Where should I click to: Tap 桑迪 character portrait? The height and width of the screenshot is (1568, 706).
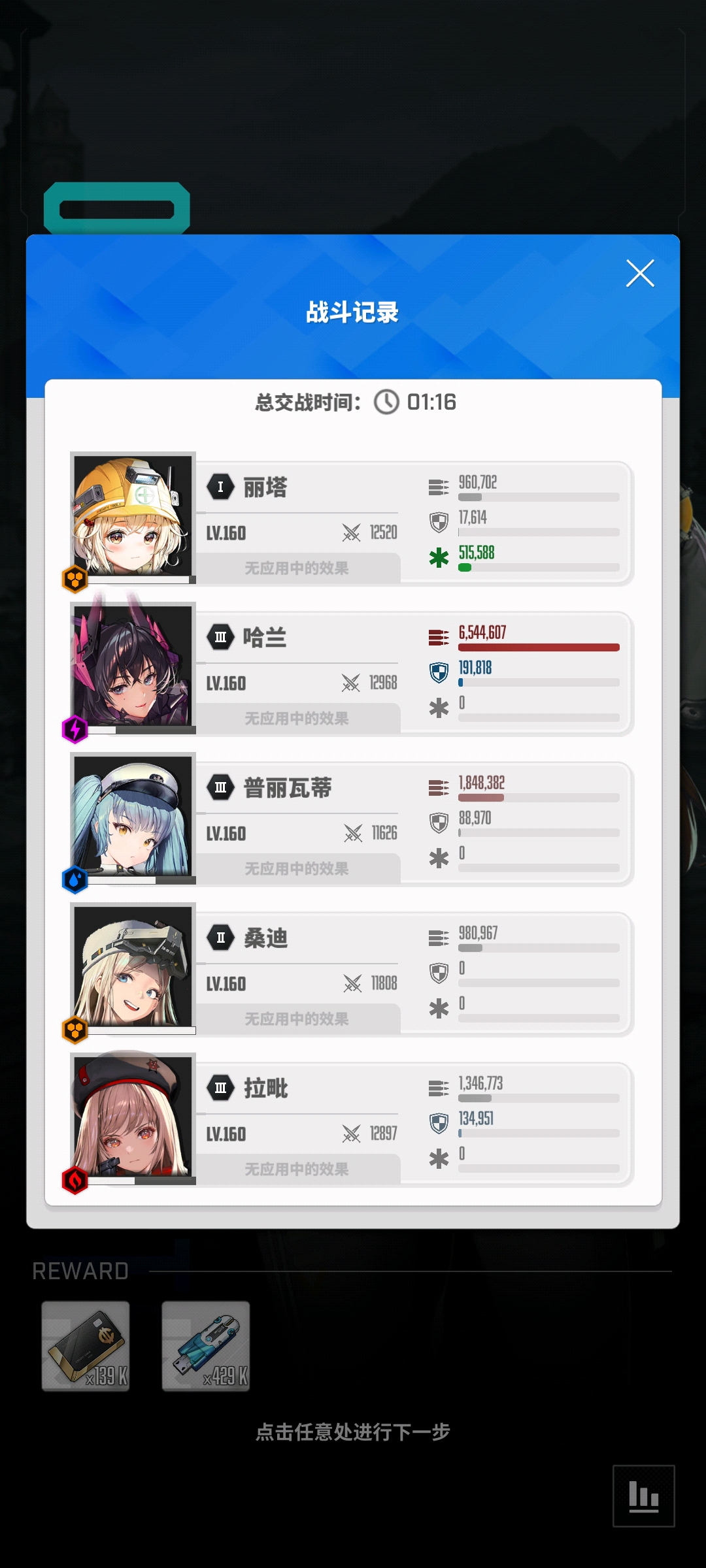click(133, 966)
